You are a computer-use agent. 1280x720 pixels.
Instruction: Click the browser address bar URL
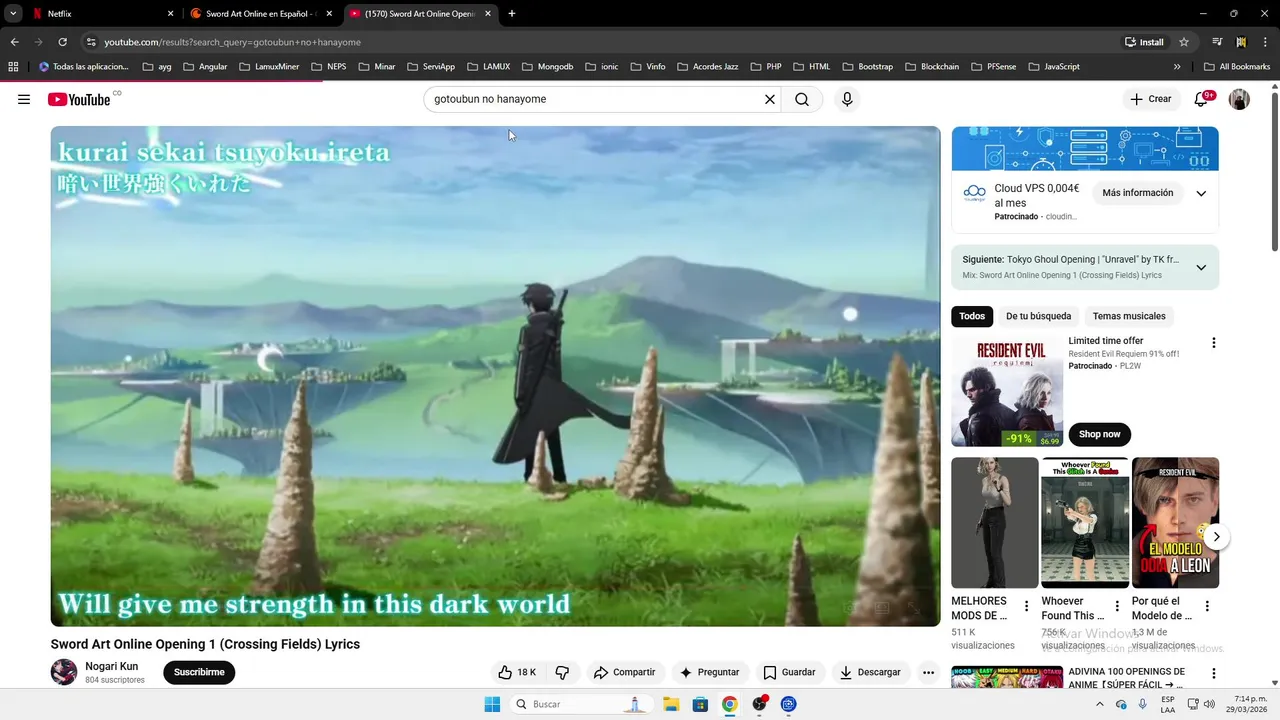click(x=232, y=42)
